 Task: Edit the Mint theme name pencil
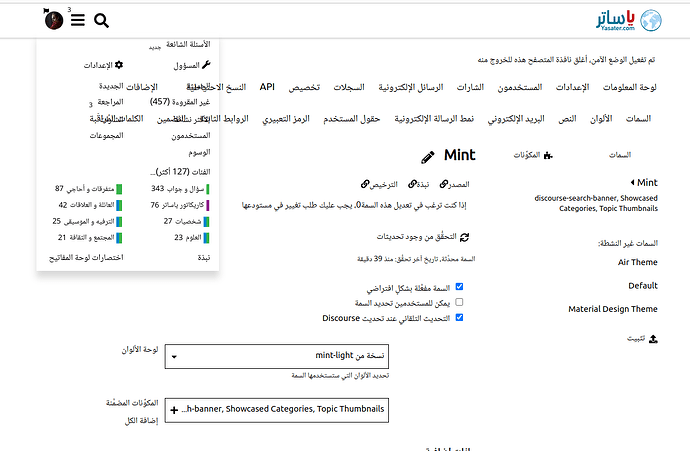[x=427, y=157]
